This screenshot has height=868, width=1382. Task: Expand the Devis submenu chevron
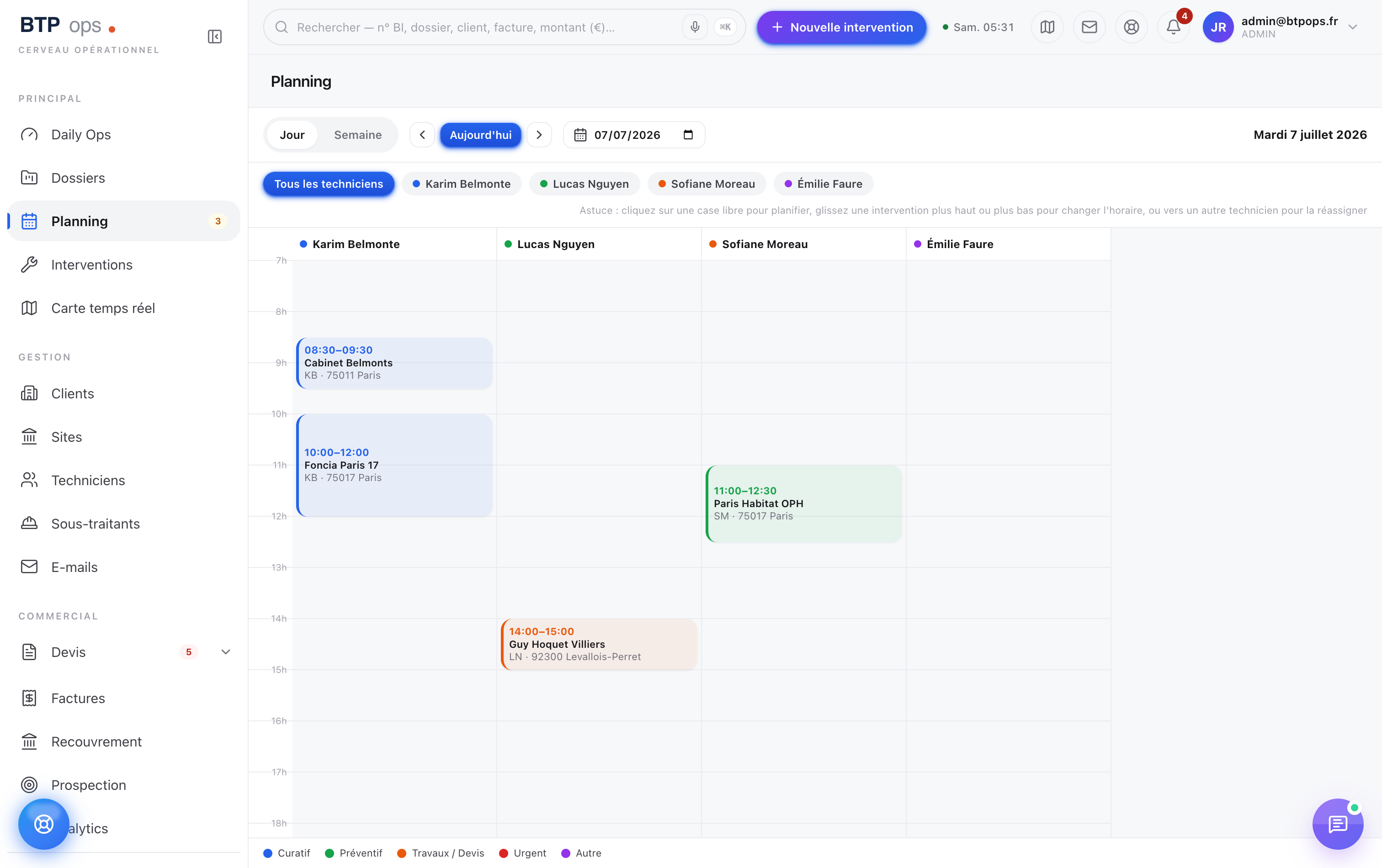(226, 652)
